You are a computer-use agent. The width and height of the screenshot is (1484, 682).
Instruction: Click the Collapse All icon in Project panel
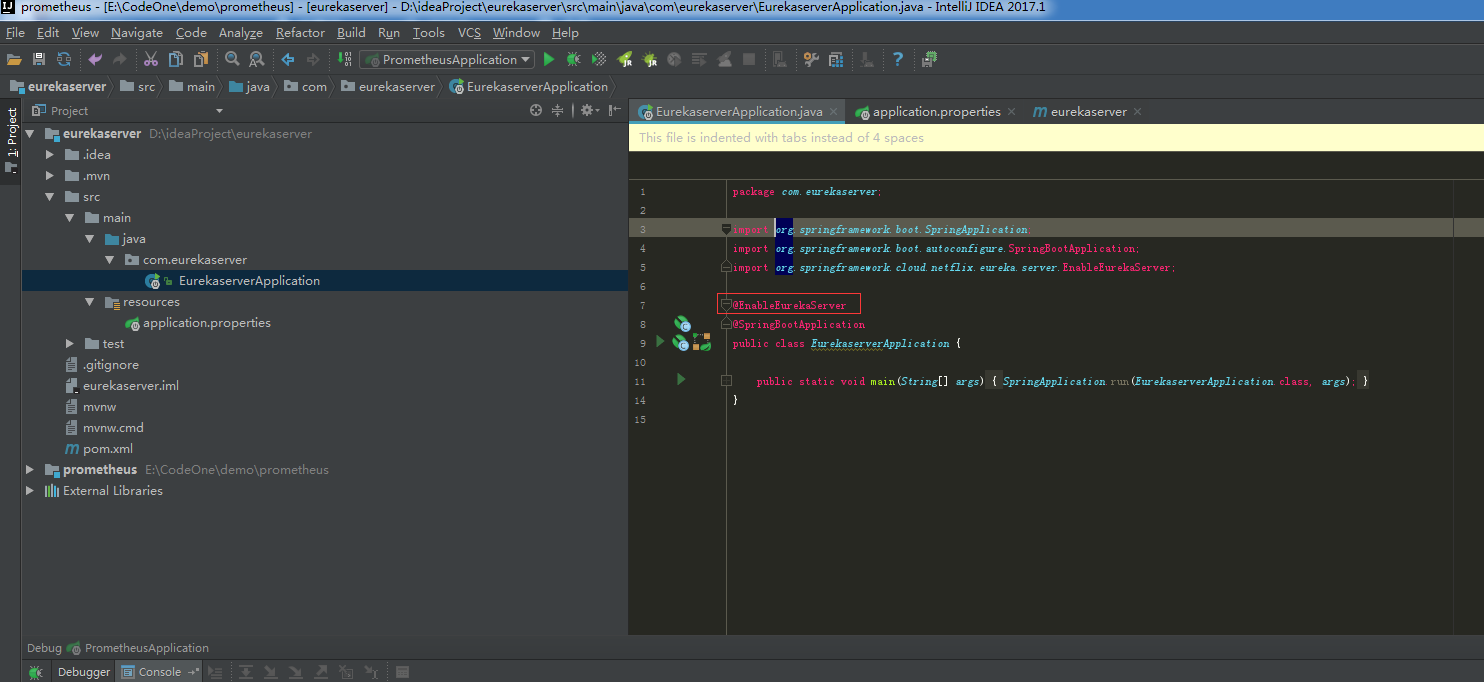pos(558,110)
